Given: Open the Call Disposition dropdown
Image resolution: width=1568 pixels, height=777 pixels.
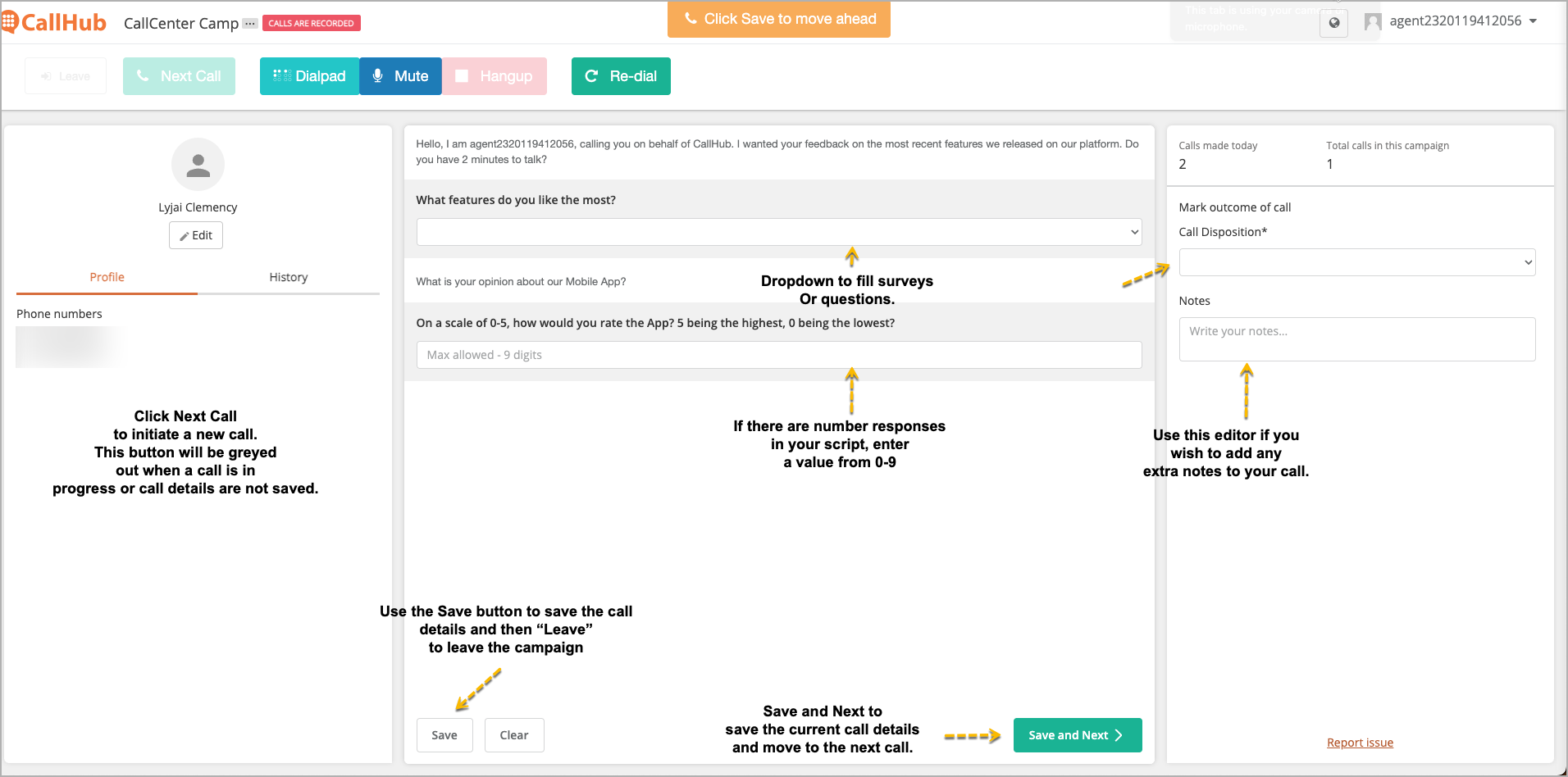Looking at the screenshot, I should 1357,262.
